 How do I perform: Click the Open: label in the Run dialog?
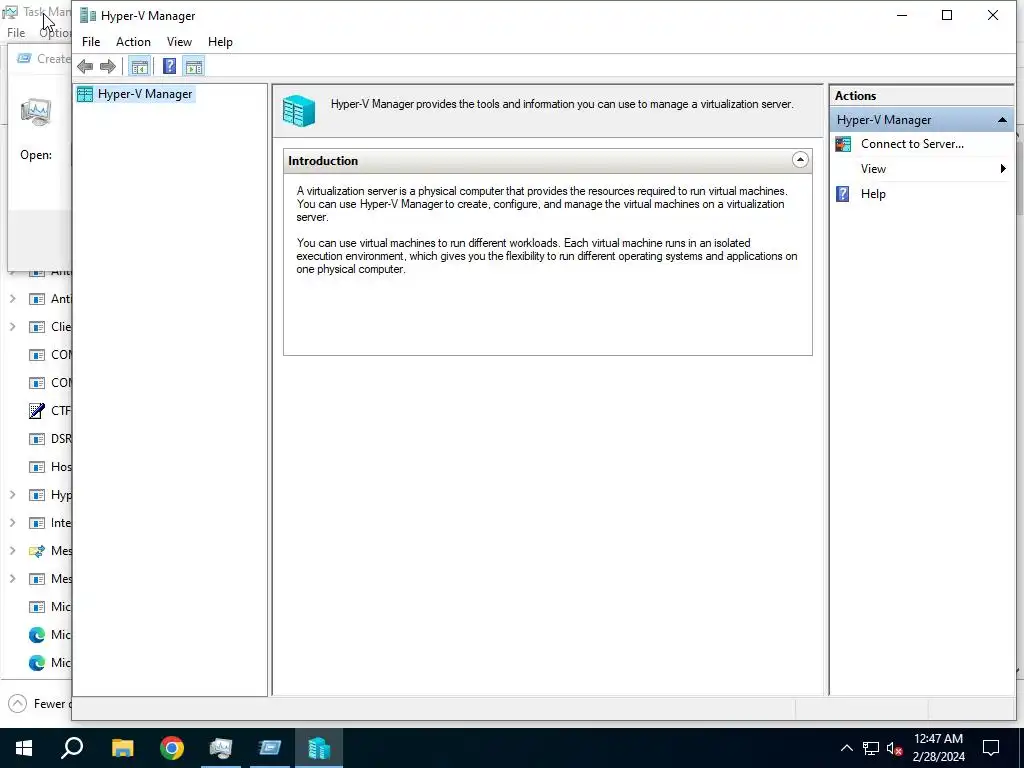click(36, 155)
